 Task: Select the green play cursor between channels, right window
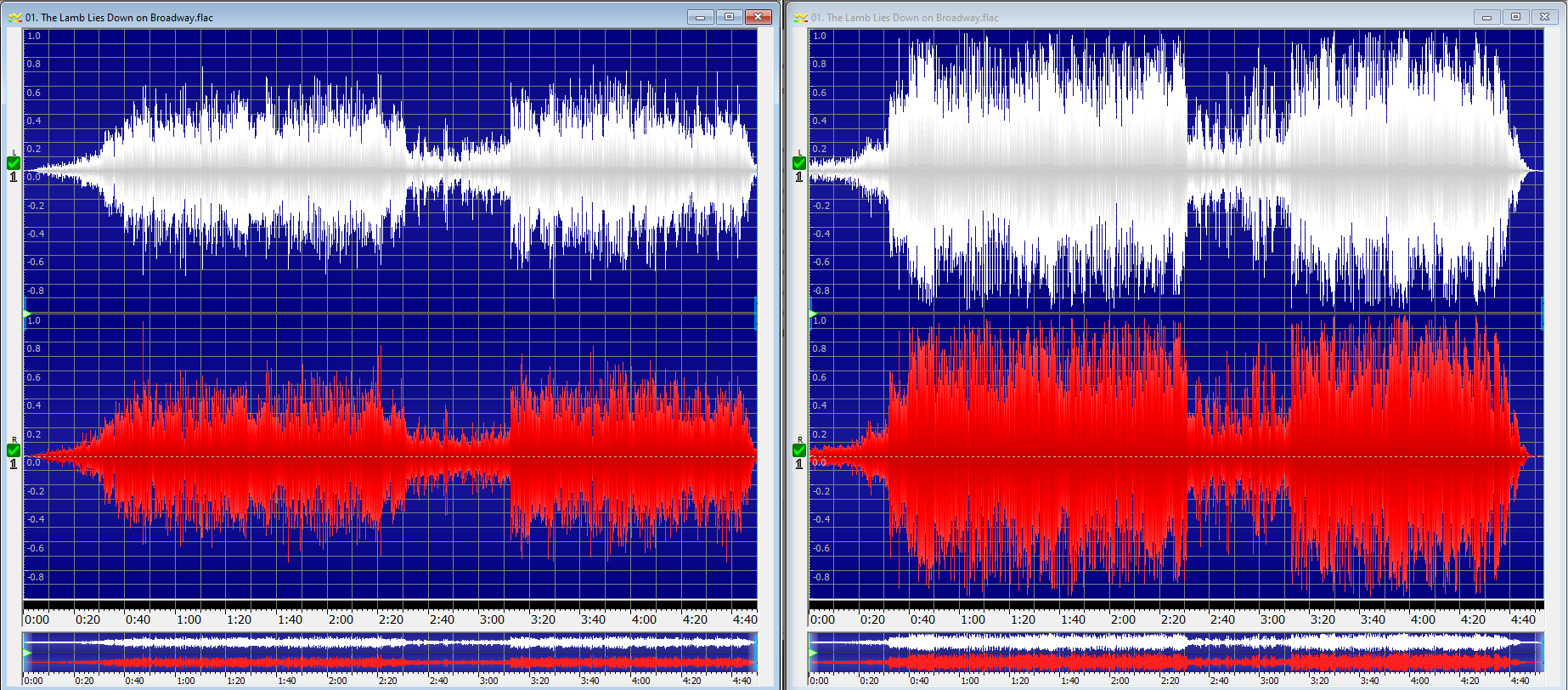pos(813,314)
